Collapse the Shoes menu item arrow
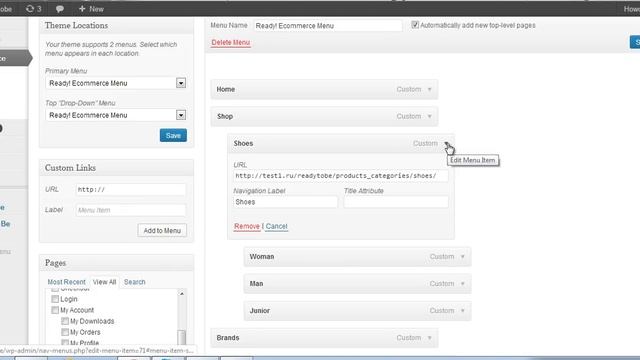The width and height of the screenshot is (640, 360). 446,144
